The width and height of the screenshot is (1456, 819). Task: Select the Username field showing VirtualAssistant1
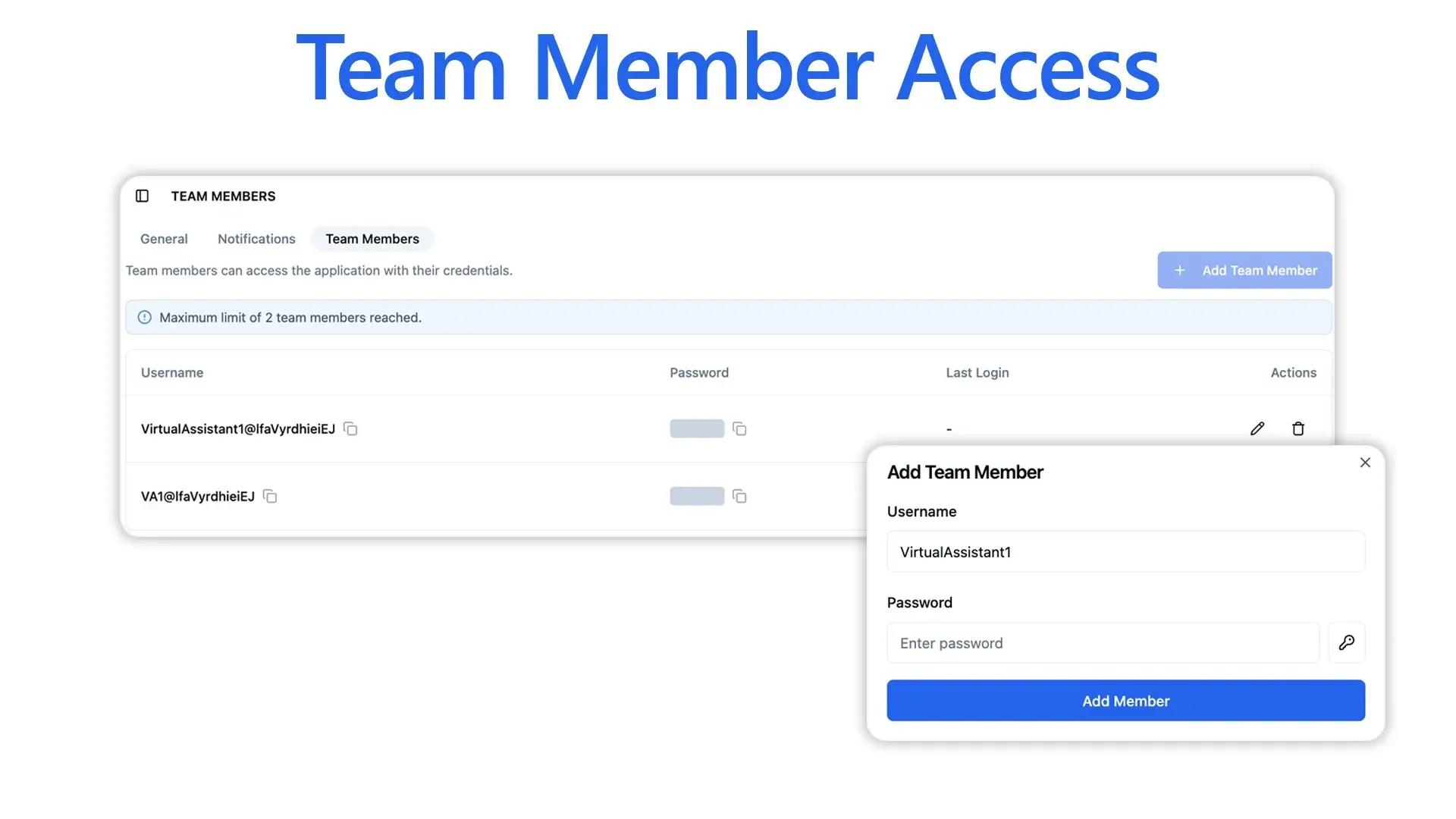(1125, 551)
